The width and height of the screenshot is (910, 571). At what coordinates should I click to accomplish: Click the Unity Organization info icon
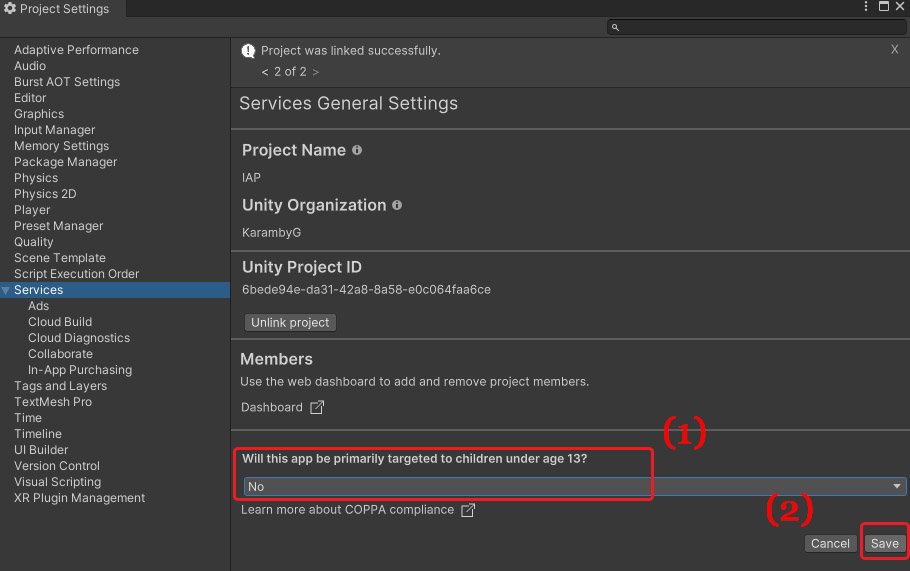click(x=397, y=205)
